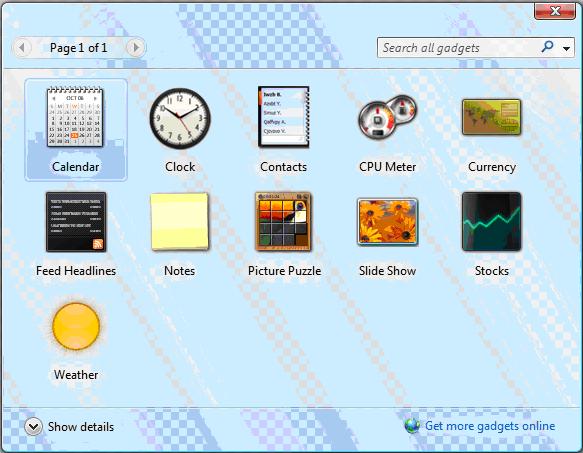Choose the Picture Puzzle gadget icon

[284, 222]
